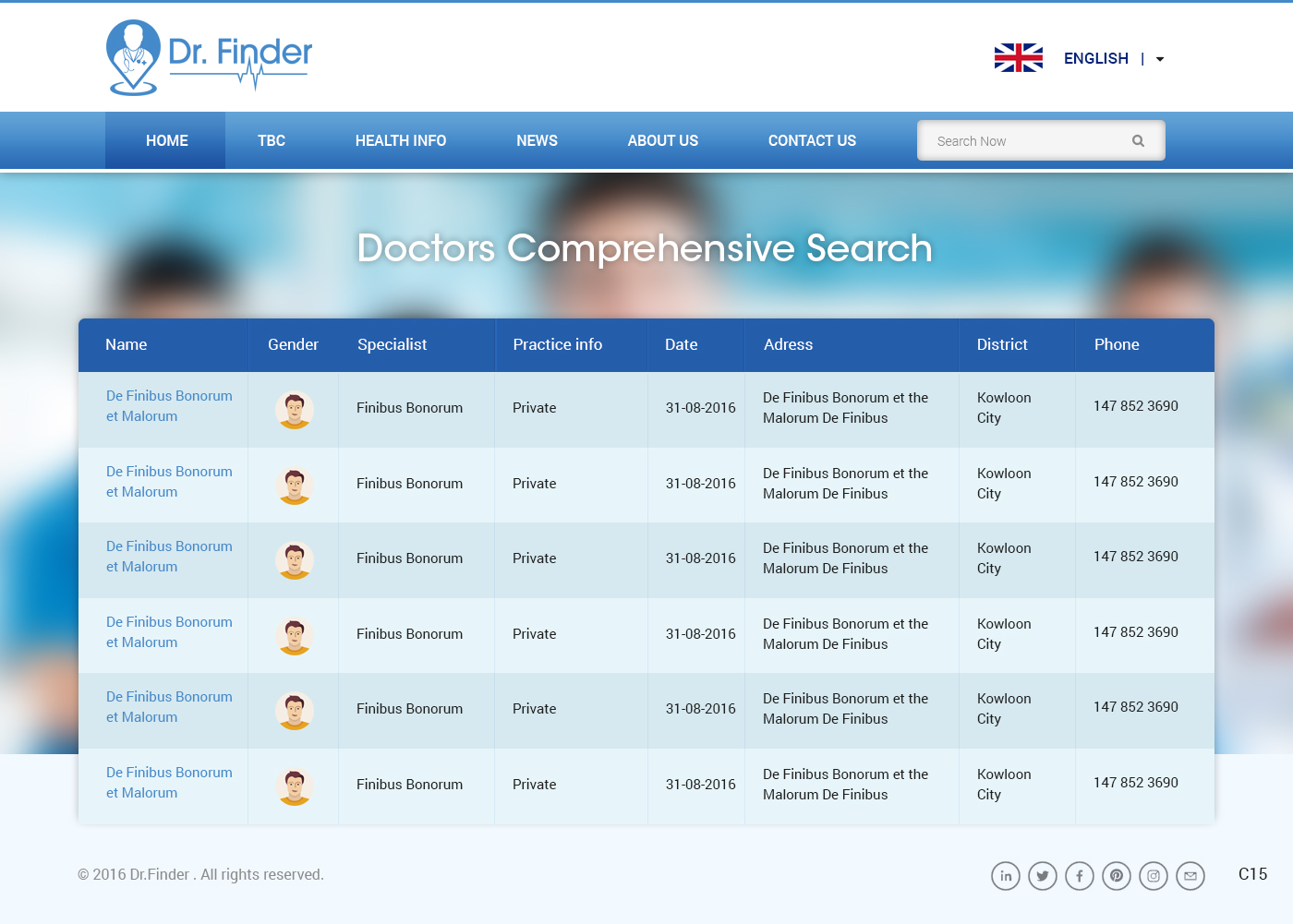Click the email envelope icon in footer
This screenshot has width=1293, height=924.
pos(1190,876)
